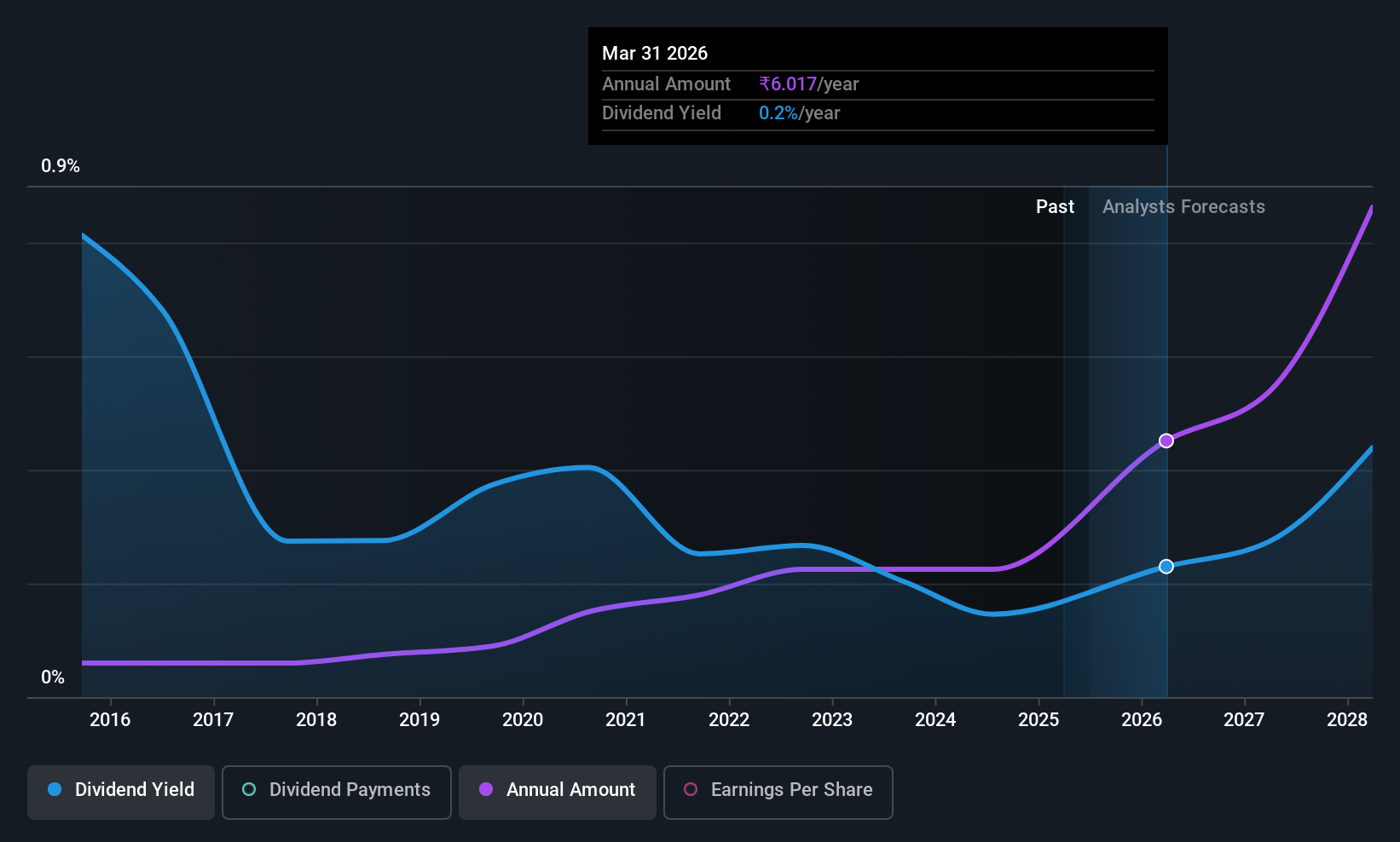Image resolution: width=1400 pixels, height=842 pixels.
Task: Click the tooltip Dividend Yield label
Action: pyautogui.click(x=662, y=113)
